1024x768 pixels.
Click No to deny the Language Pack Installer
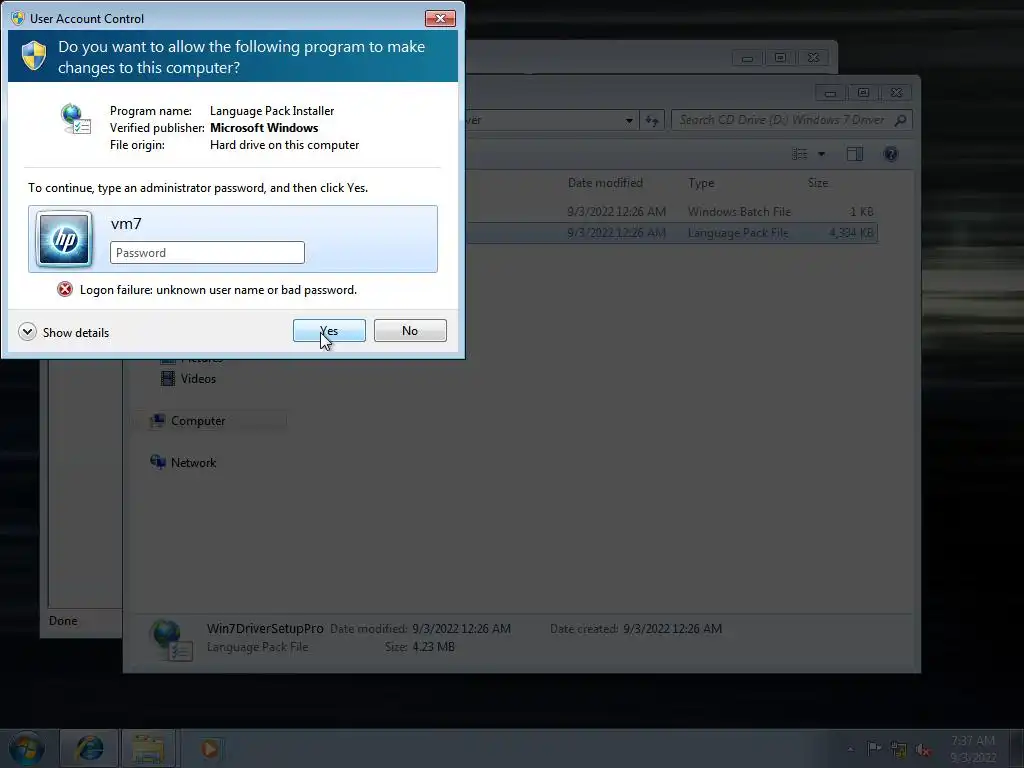[x=410, y=330]
